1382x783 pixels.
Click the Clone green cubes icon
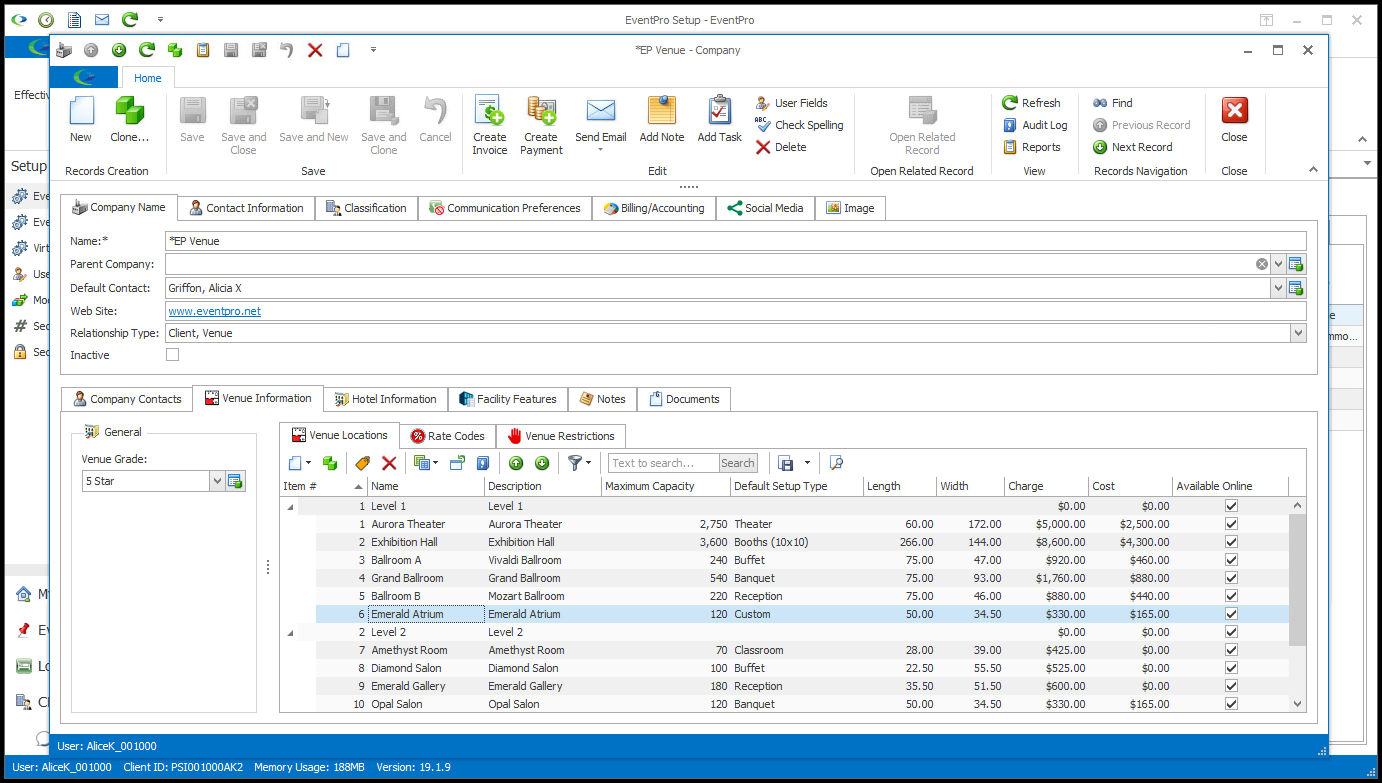tap(129, 112)
